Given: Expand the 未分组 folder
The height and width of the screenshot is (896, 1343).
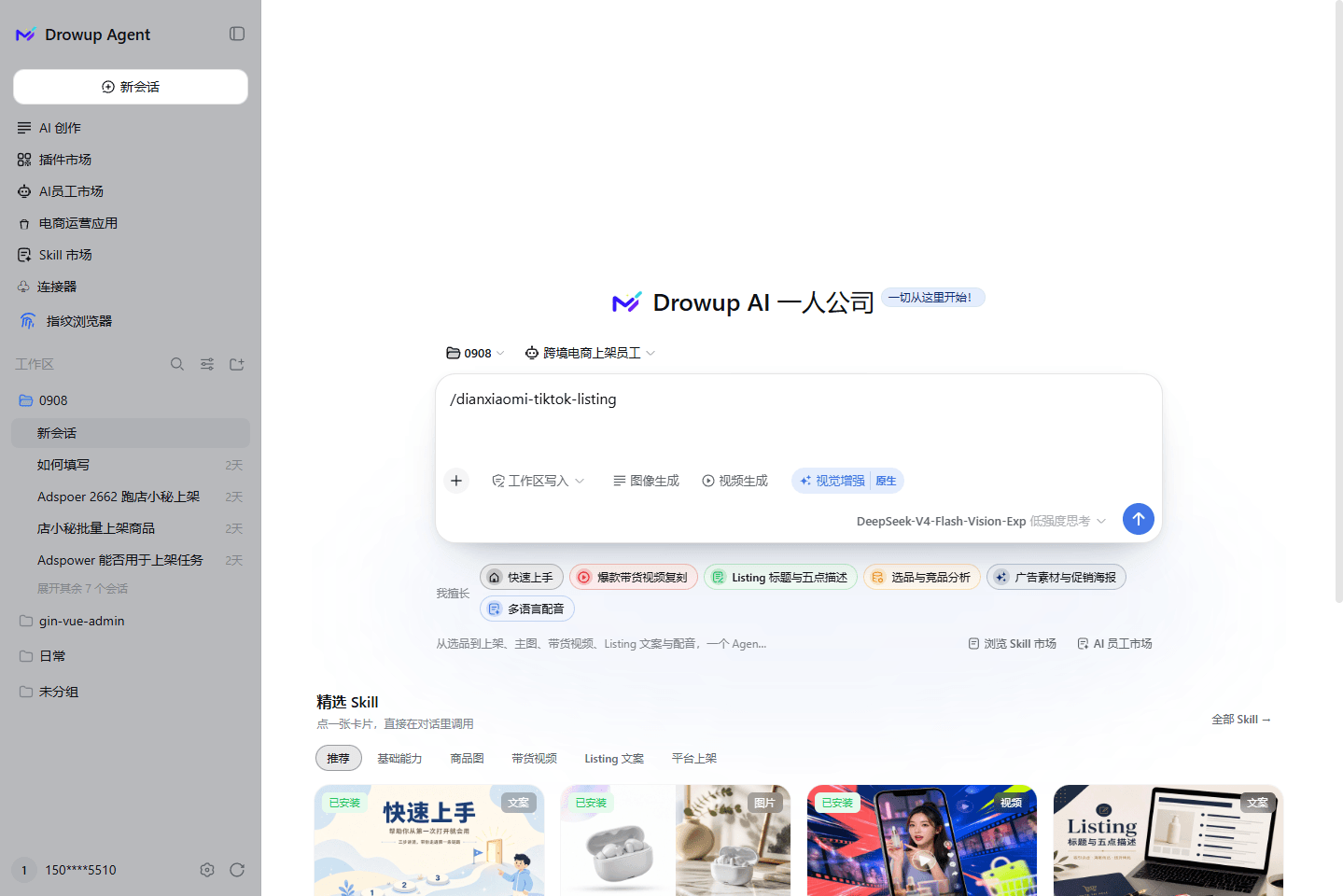Looking at the screenshot, I should [131, 692].
